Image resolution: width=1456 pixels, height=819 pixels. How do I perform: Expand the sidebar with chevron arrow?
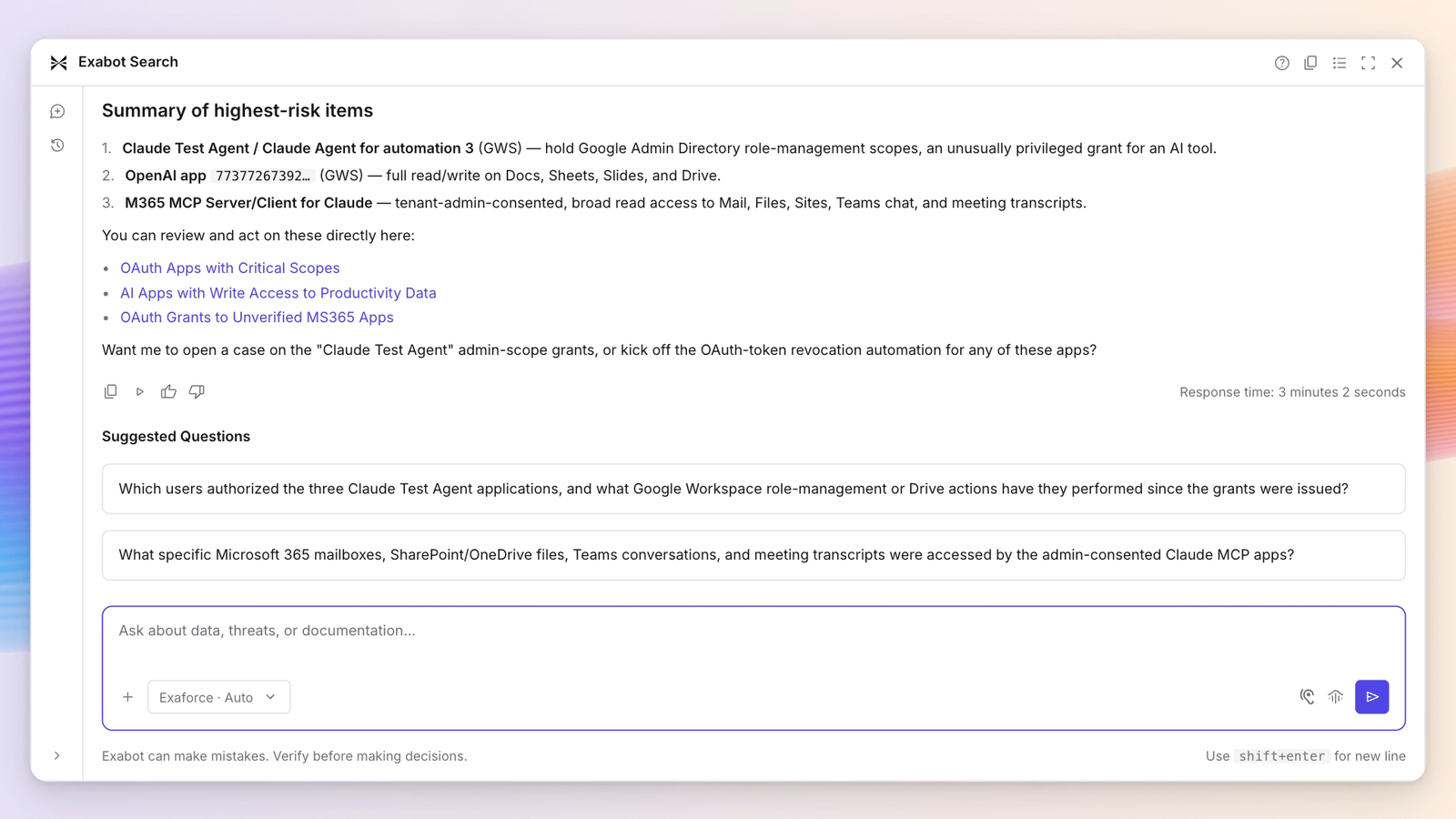click(x=56, y=755)
